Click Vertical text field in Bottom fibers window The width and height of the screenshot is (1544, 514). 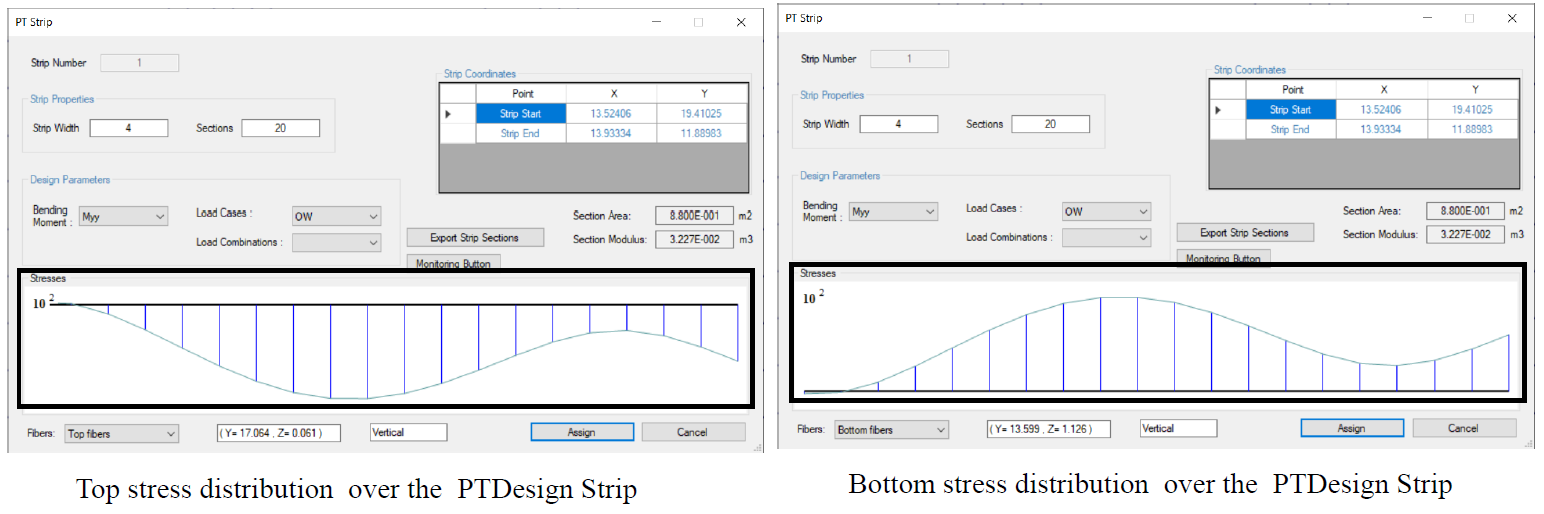pyautogui.click(x=1178, y=428)
